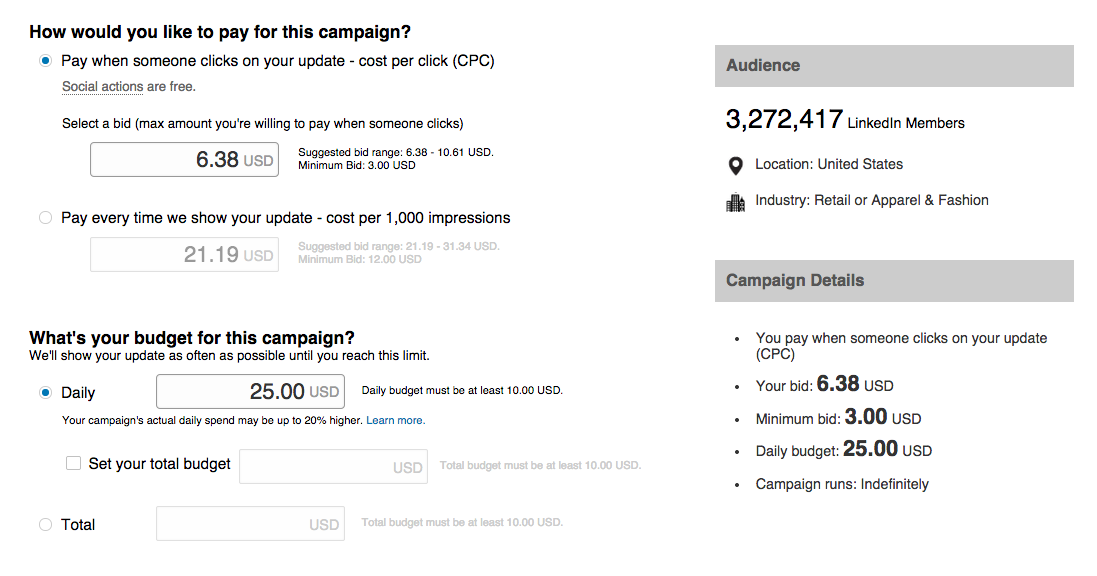The height and width of the screenshot is (576, 1097).
Task: Click the Location: United States text
Action: pos(829,164)
